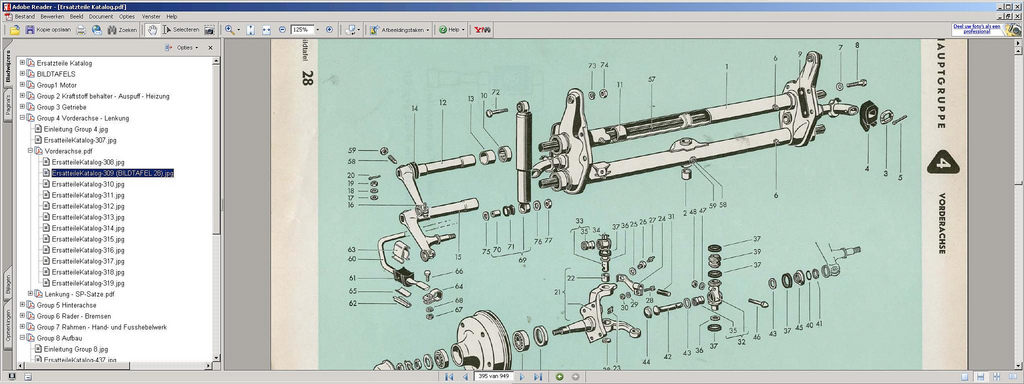Switch to the Pagina's side tab
The image size is (1024, 384).
click(7, 106)
